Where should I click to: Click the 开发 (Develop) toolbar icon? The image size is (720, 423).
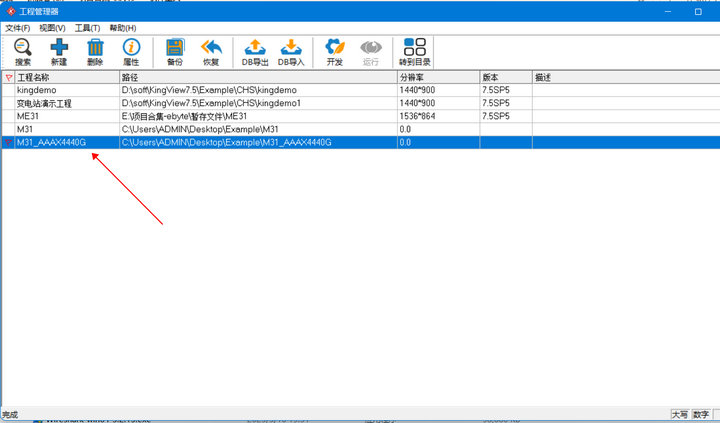tap(334, 52)
